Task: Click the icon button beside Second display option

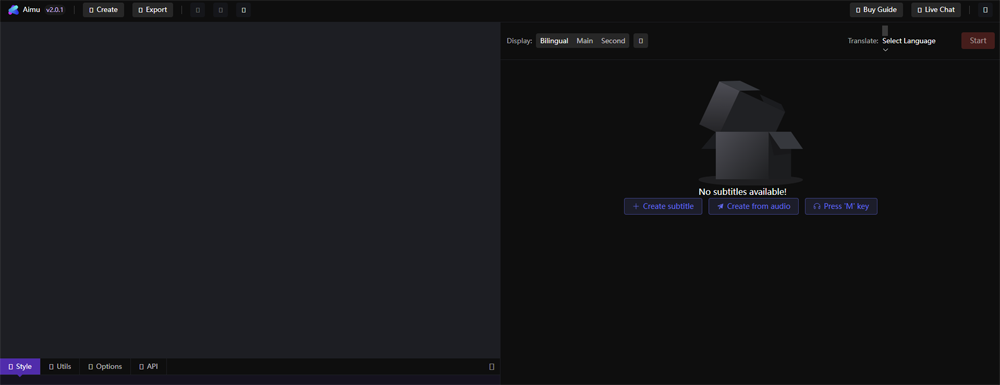Action: (x=641, y=41)
